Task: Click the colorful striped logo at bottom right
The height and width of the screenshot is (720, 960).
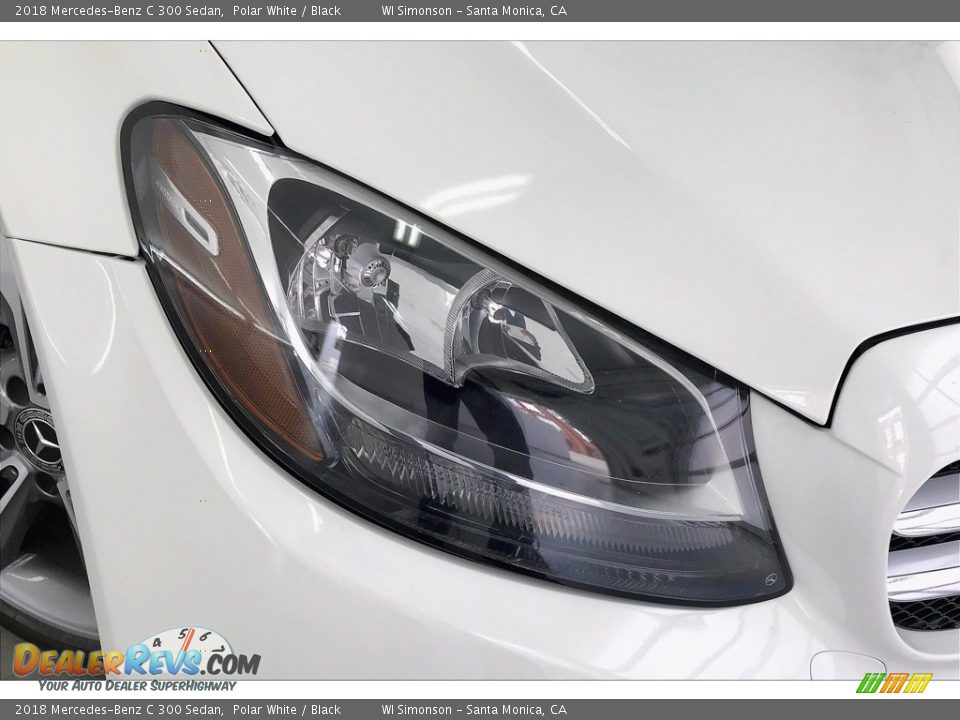Action: (x=894, y=683)
